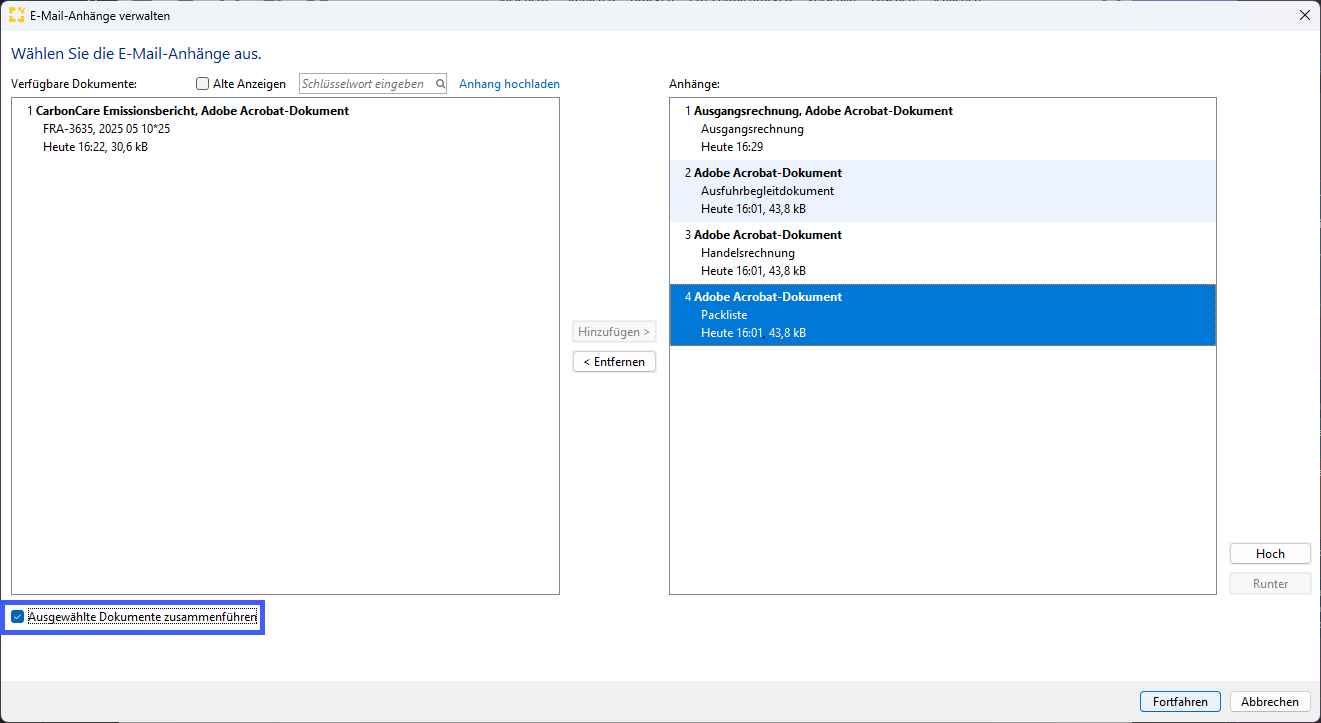Viewport: 1321px width, 723px height.
Task: Select the Ausfuhrbegleitdokument attachment
Action: click(x=942, y=191)
